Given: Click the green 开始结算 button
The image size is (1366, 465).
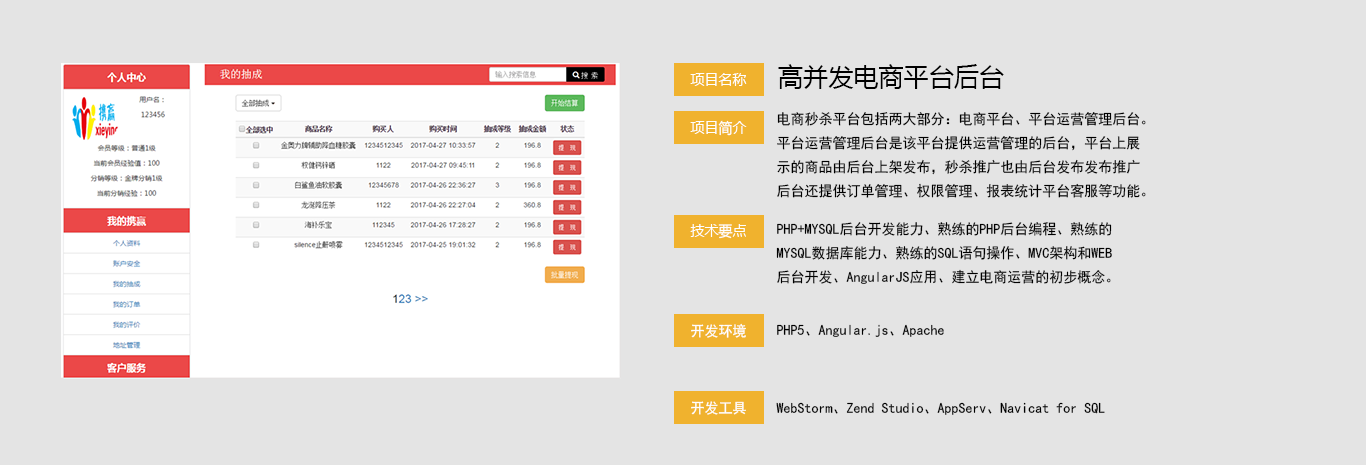Looking at the screenshot, I should [565, 103].
